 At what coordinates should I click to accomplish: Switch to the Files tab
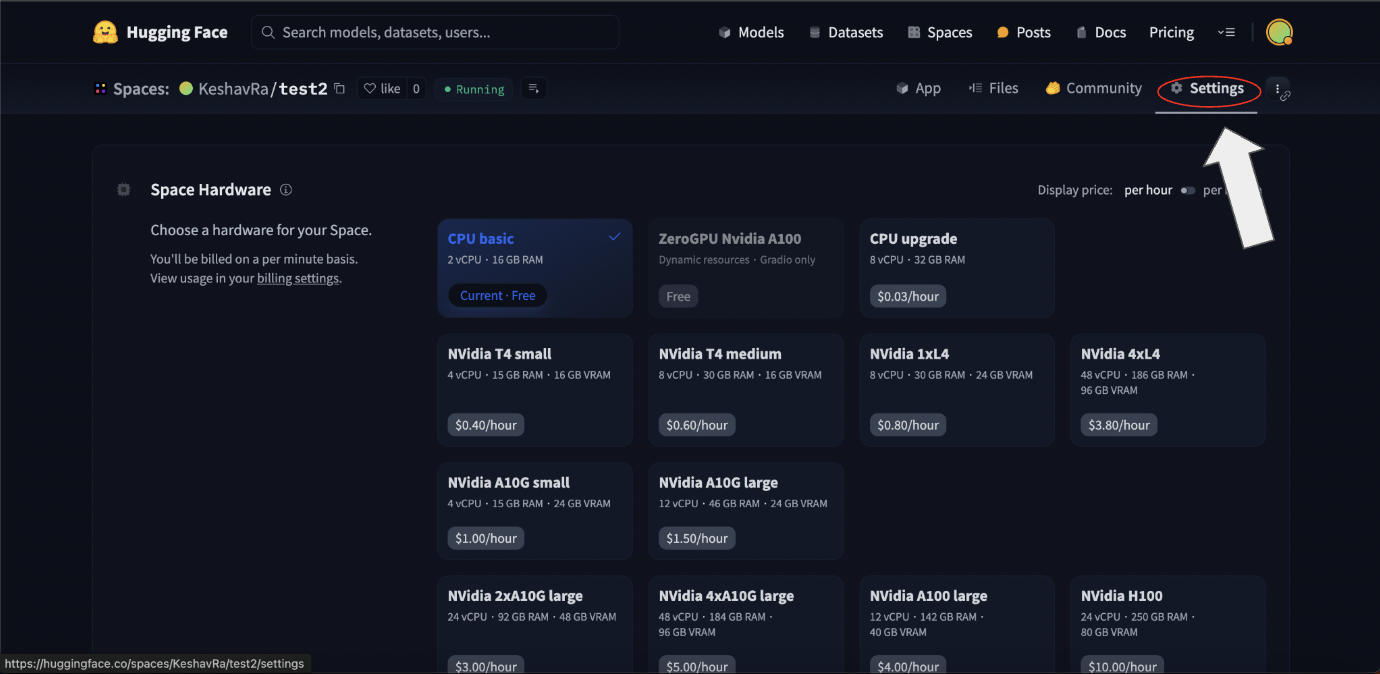(x=993, y=88)
